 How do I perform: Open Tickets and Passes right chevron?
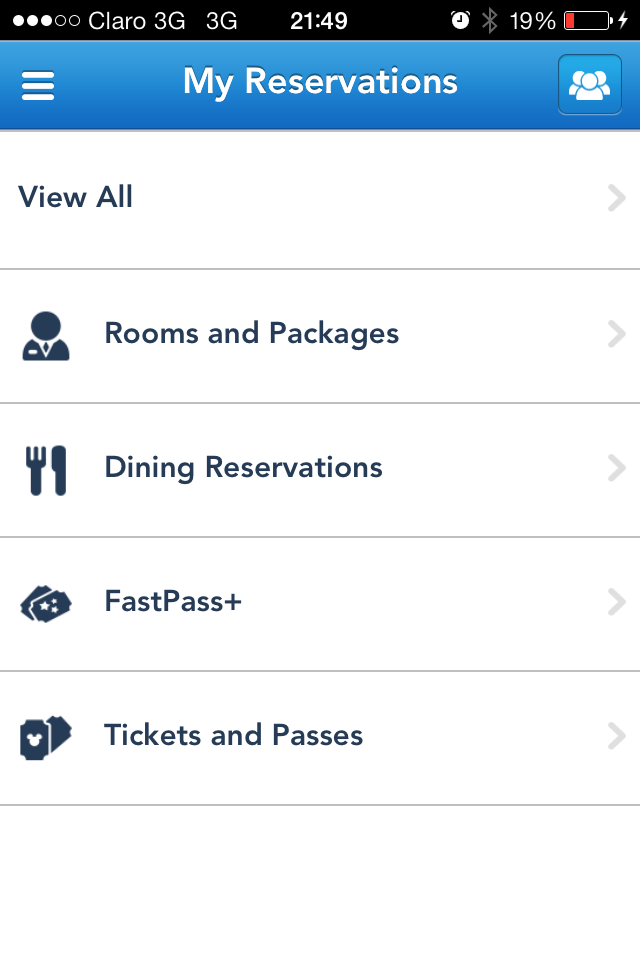(x=616, y=736)
